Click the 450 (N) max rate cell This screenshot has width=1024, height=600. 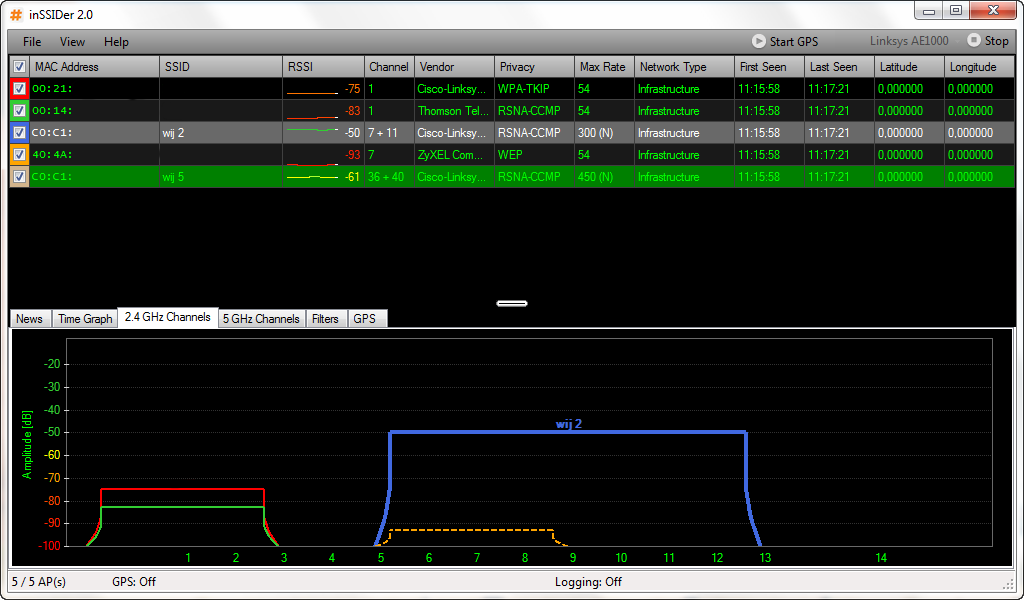[605, 177]
